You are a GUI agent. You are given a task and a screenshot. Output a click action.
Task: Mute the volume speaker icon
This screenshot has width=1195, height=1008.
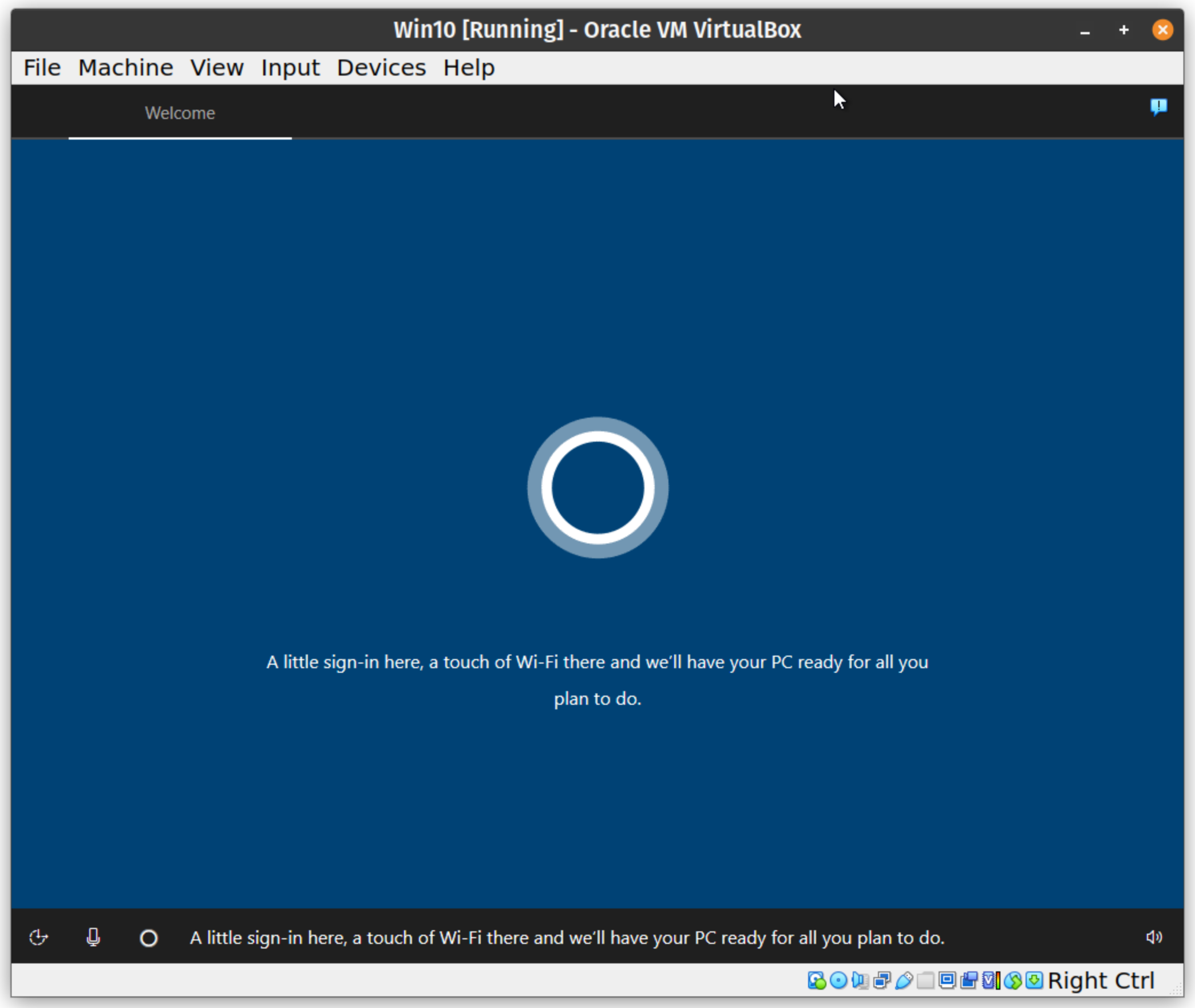pos(1154,937)
